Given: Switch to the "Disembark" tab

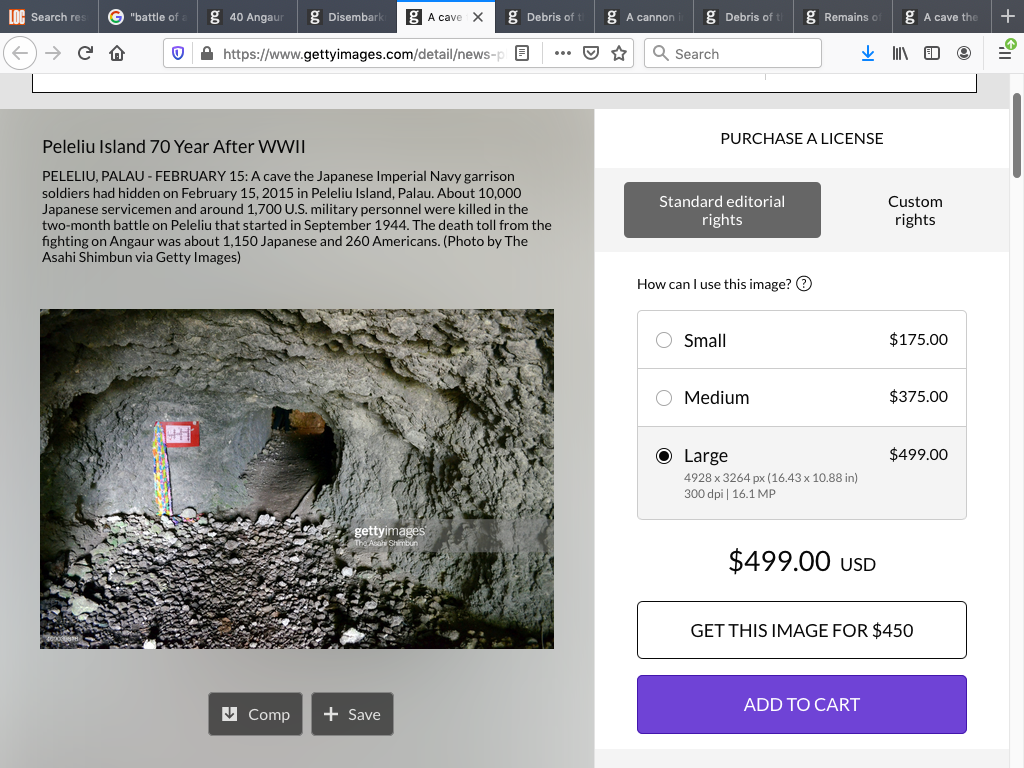Looking at the screenshot, I should click(x=347, y=17).
